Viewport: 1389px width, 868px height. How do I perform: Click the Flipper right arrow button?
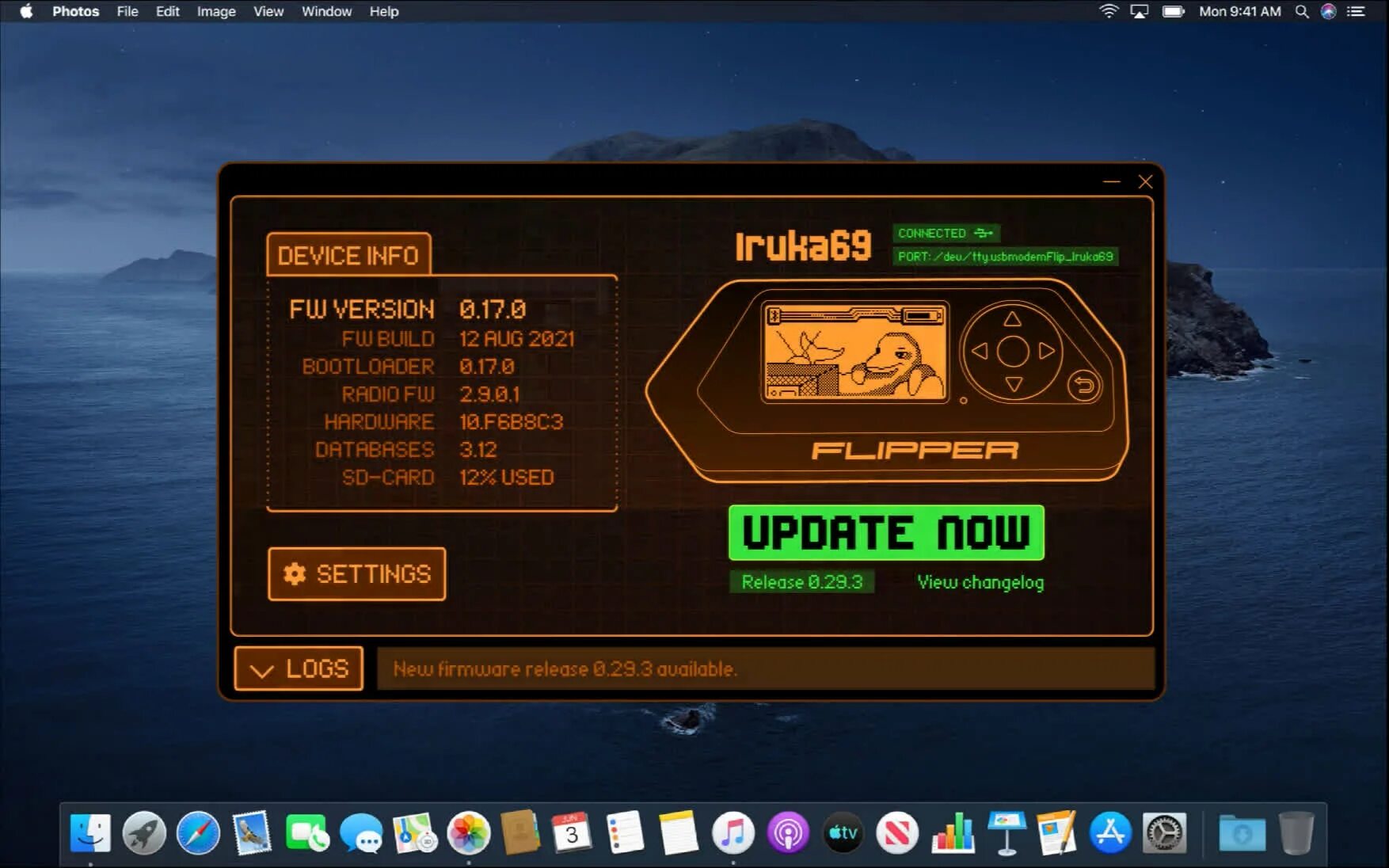point(1046,351)
